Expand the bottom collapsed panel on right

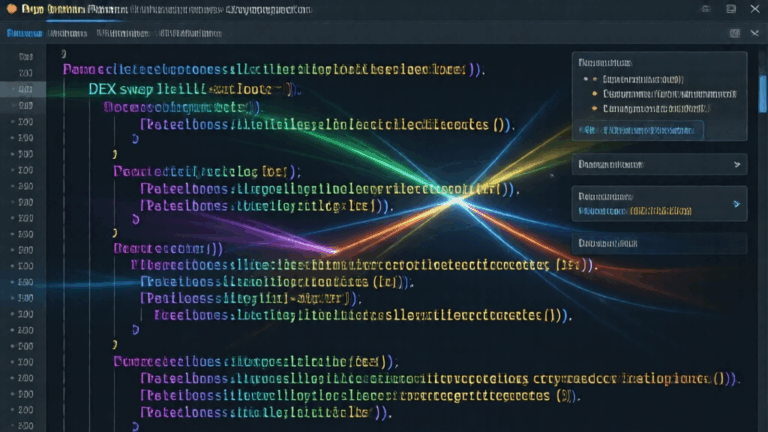click(x=658, y=243)
